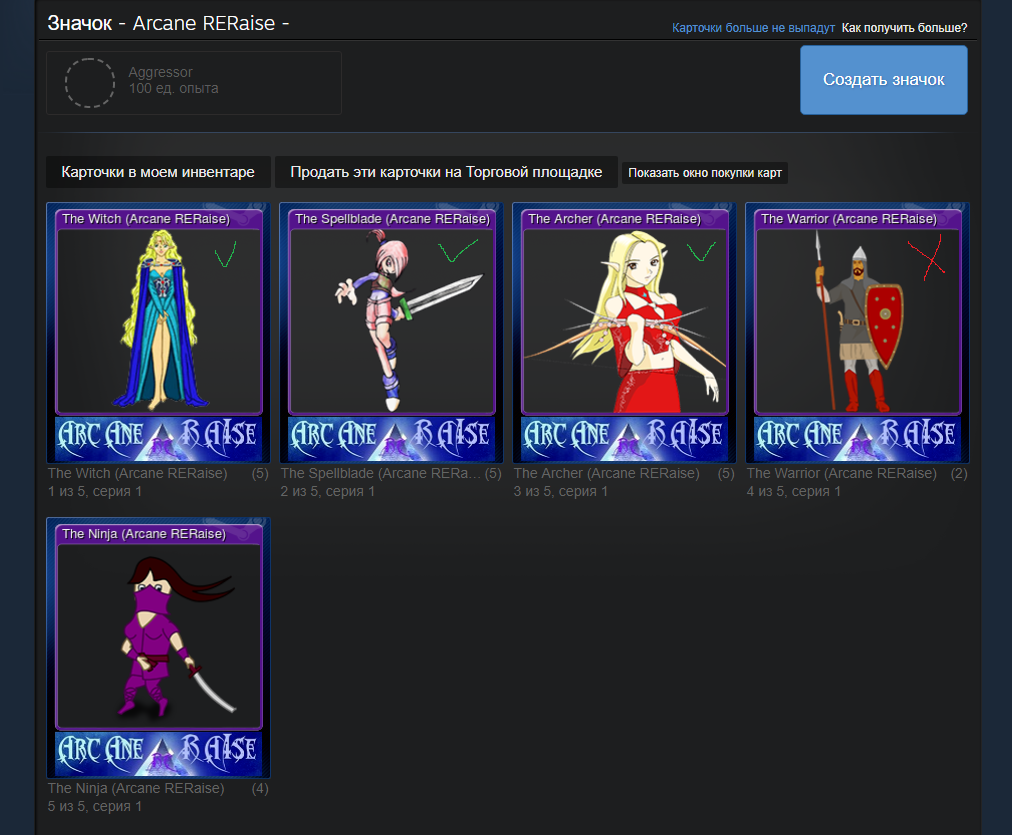Click The Witch (Arcane RERaise) caption below card
Screen dimensions: 1012x835
(137, 473)
